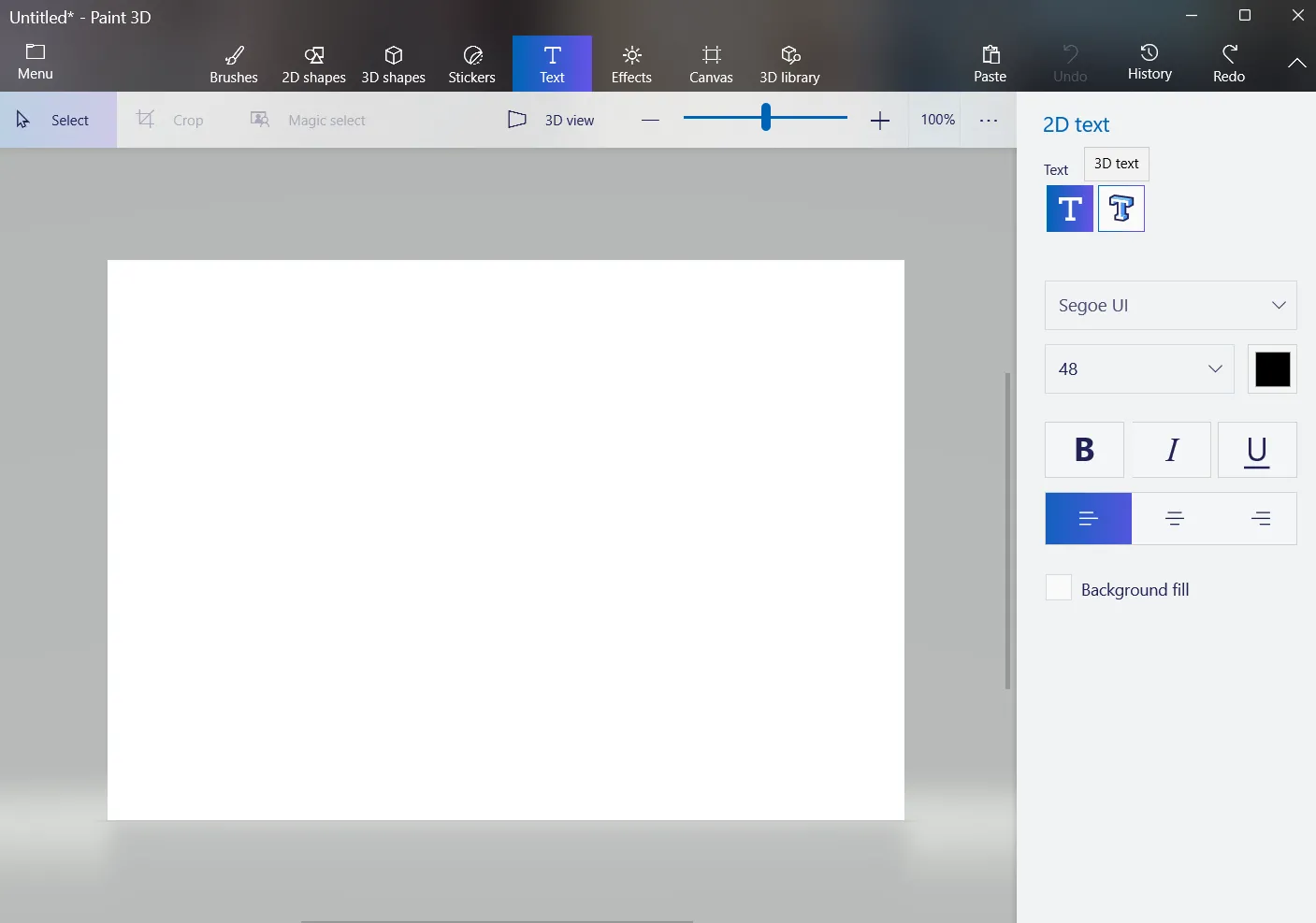Open the Menu
Screen dimensions: 1316x923
[x=35, y=62]
